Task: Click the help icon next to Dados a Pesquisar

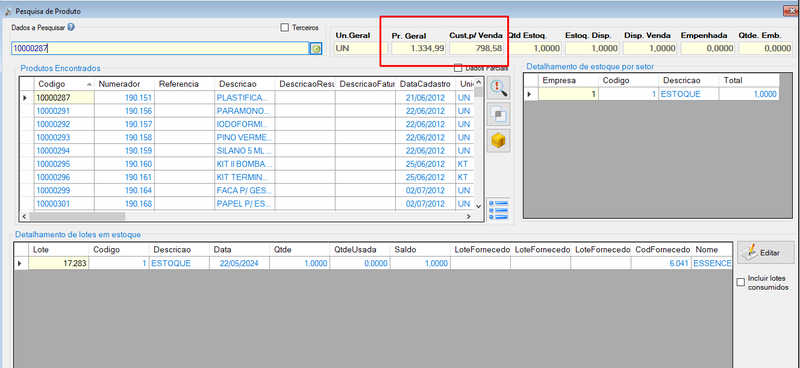Action: (x=71, y=28)
